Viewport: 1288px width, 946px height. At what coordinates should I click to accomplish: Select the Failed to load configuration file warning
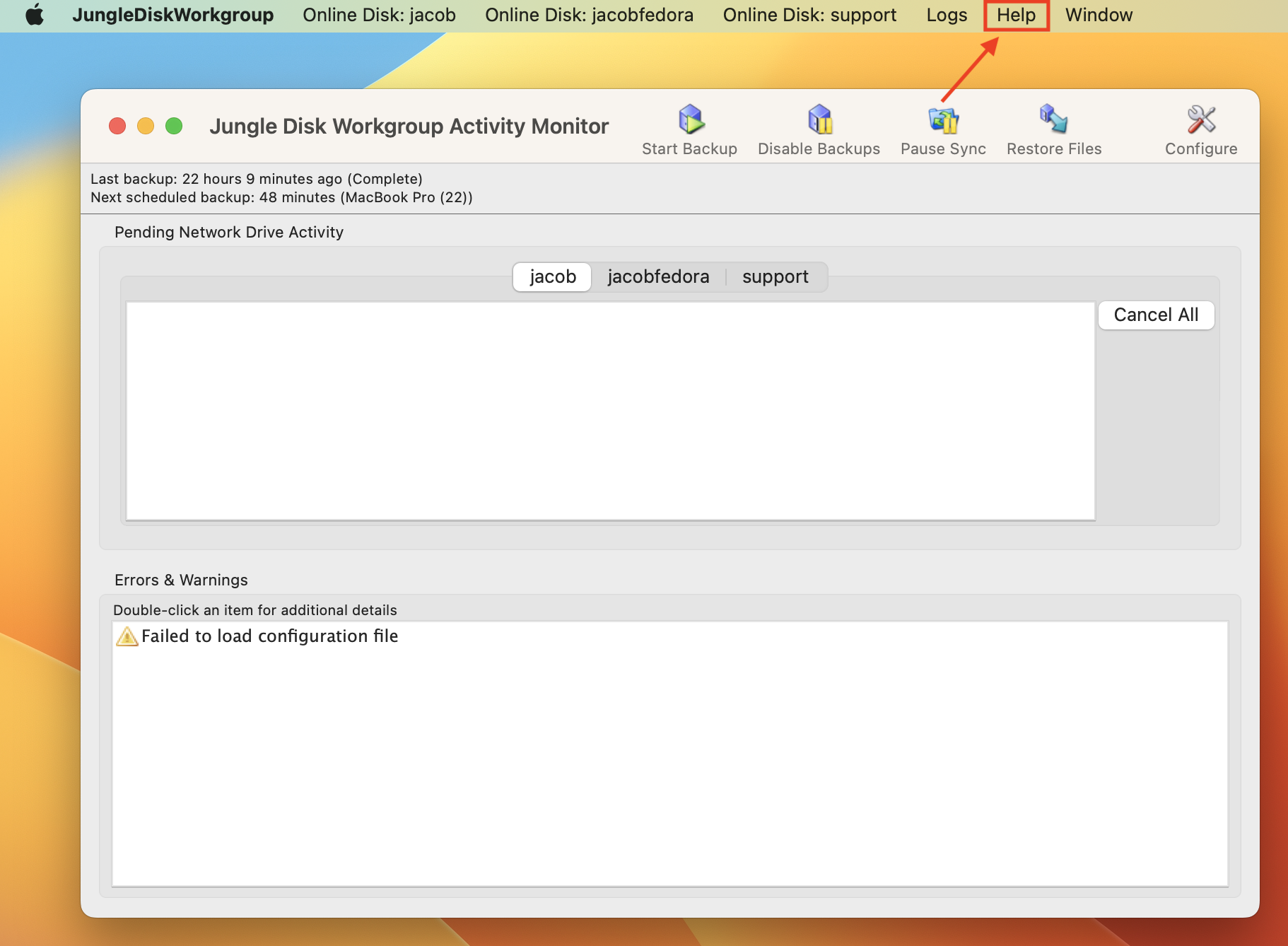pyautogui.click(x=269, y=636)
